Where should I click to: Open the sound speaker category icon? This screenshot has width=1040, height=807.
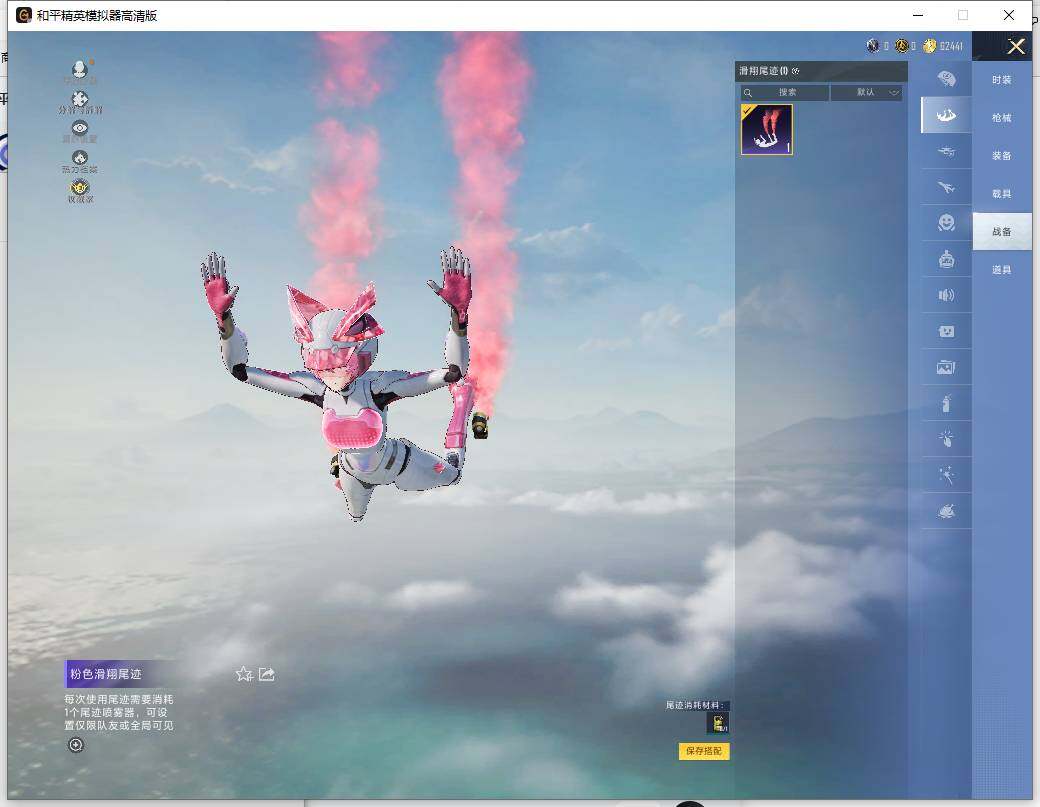pos(945,295)
